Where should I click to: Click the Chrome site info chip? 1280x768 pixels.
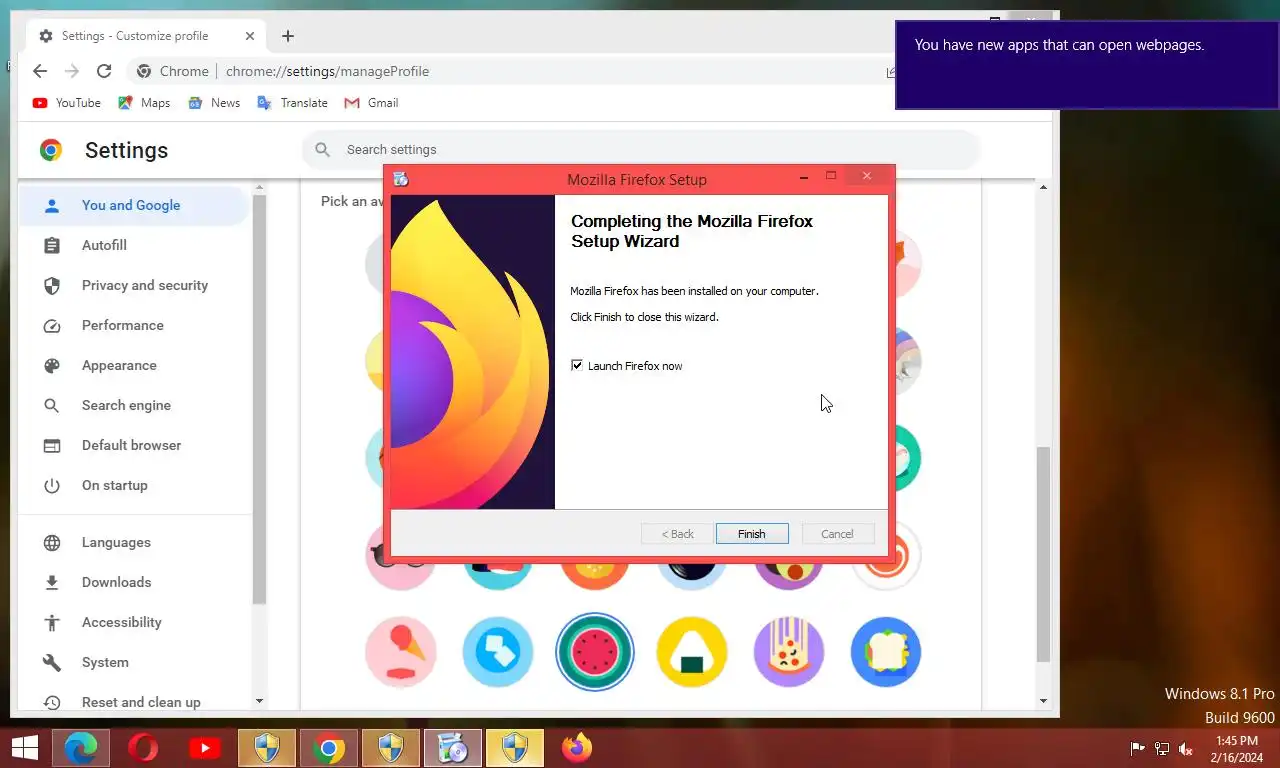click(x=173, y=71)
